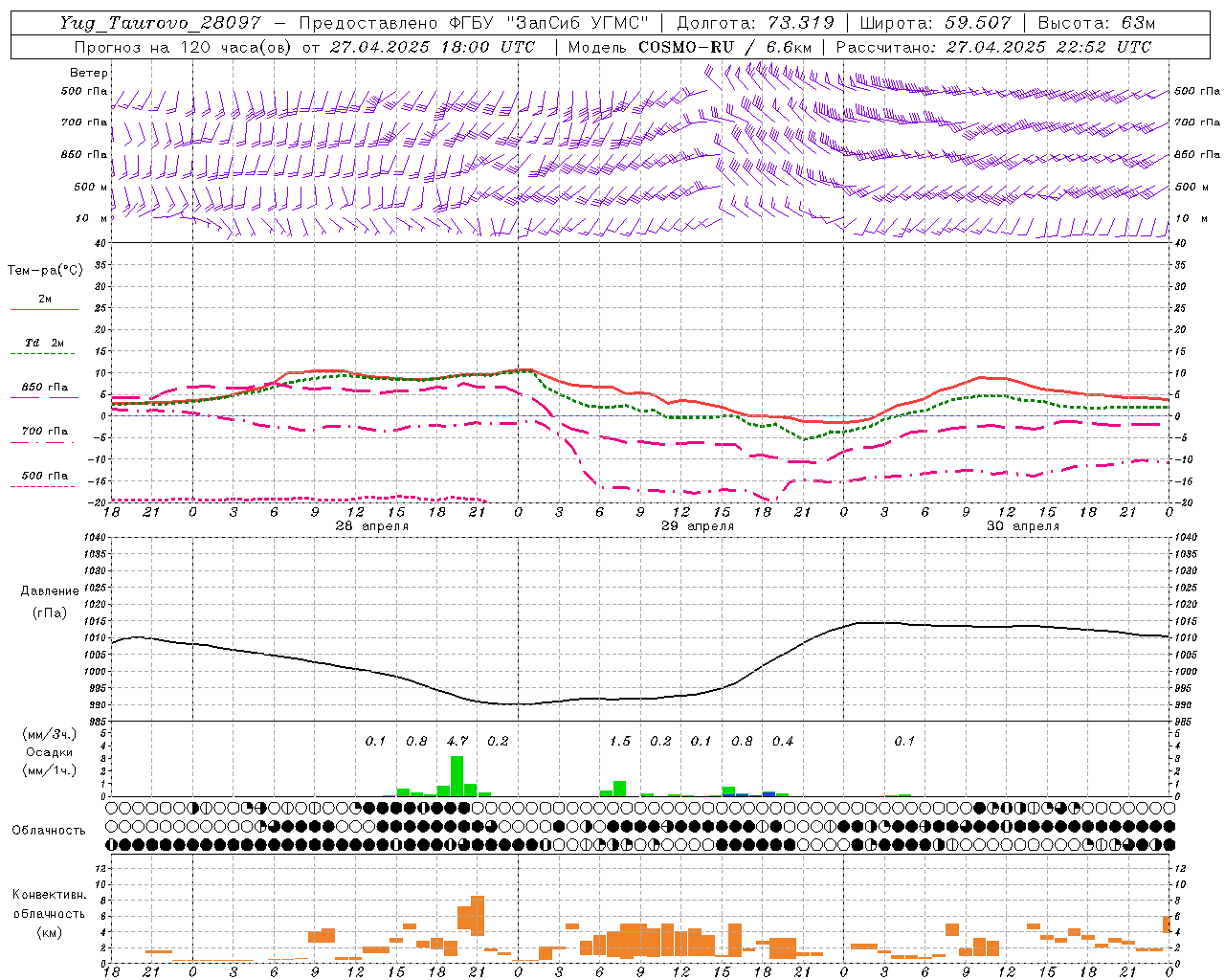Viewport: 1225px width, 980px height.
Task: Click the Облачность row label
Action: pyautogui.click(x=49, y=831)
